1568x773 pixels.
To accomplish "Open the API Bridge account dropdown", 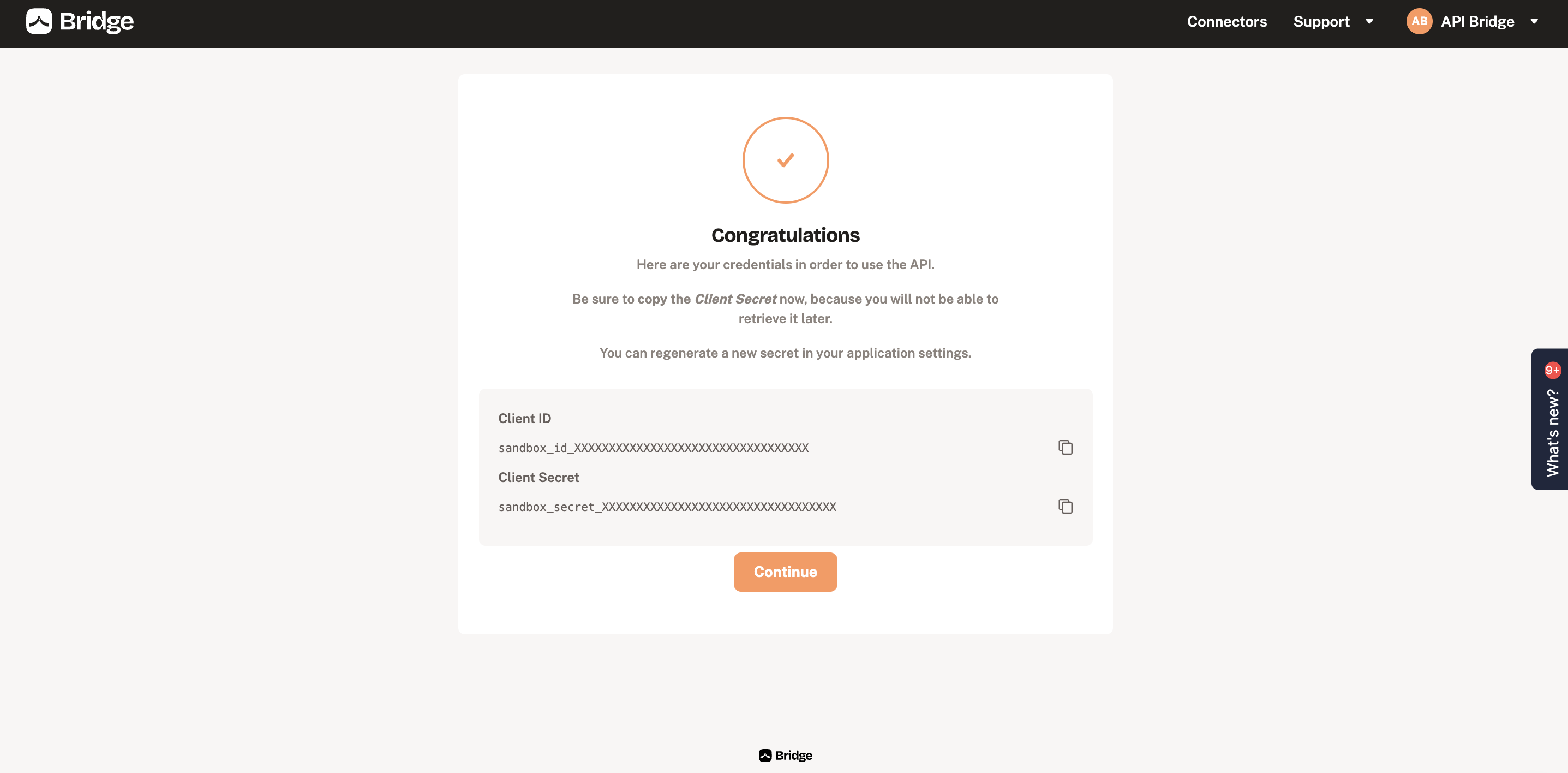I will pos(1536,20).
